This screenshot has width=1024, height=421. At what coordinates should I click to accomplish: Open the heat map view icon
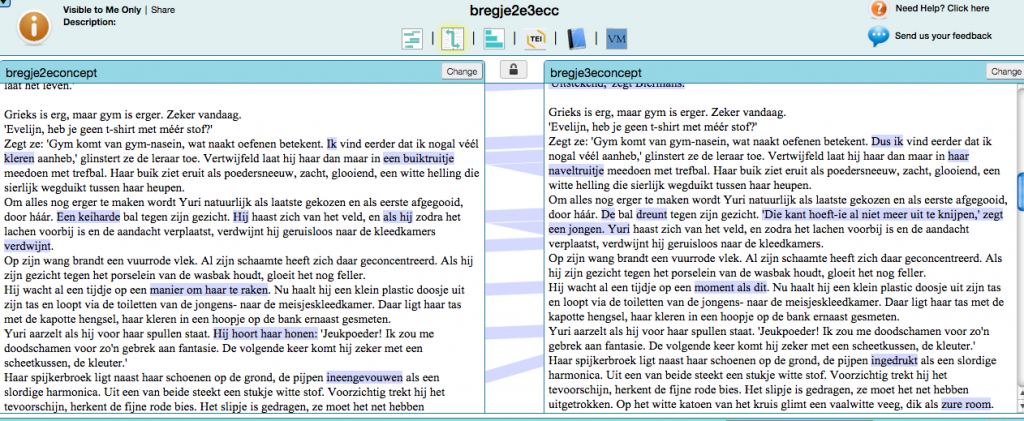point(413,40)
